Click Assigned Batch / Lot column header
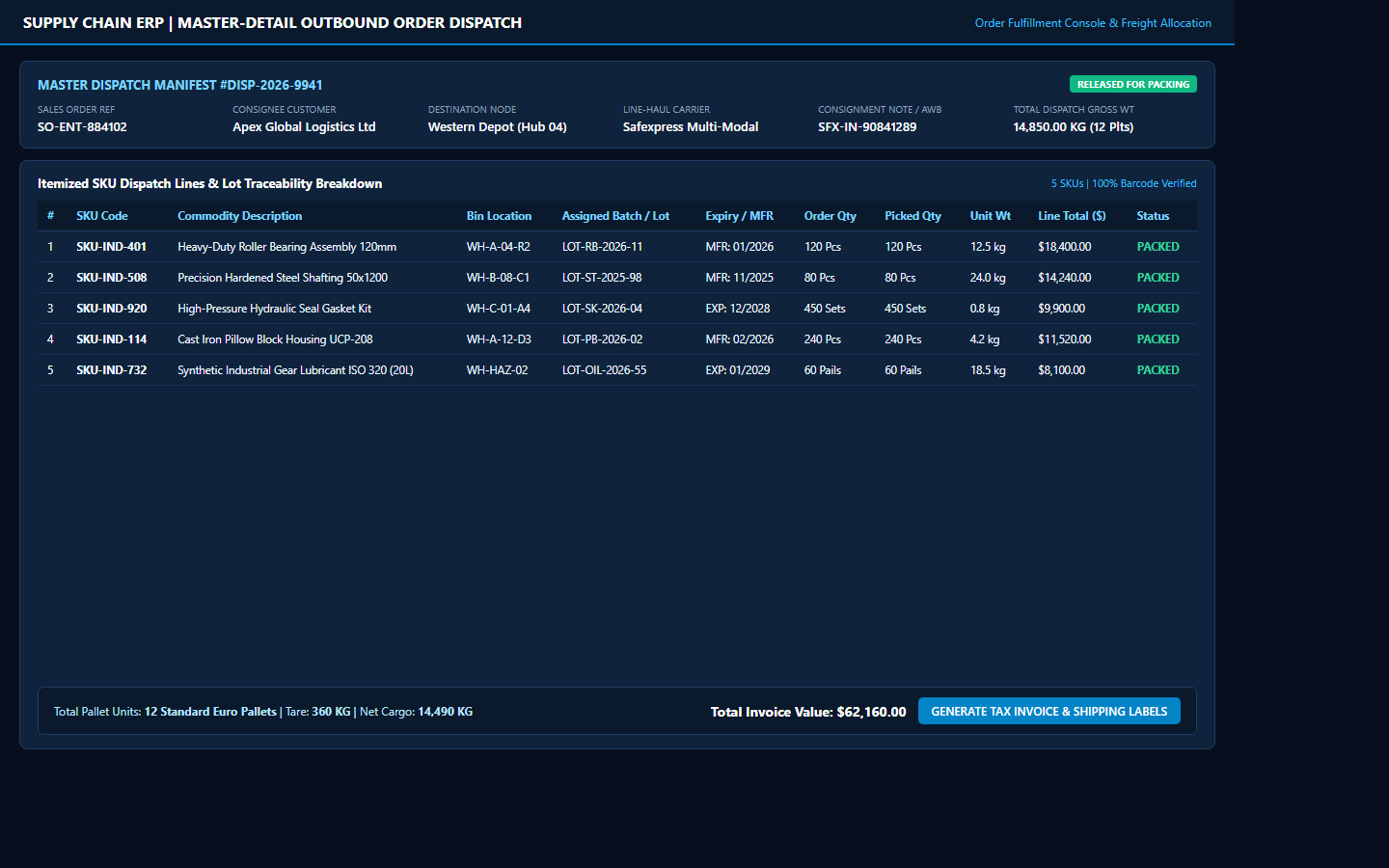 pyautogui.click(x=615, y=216)
